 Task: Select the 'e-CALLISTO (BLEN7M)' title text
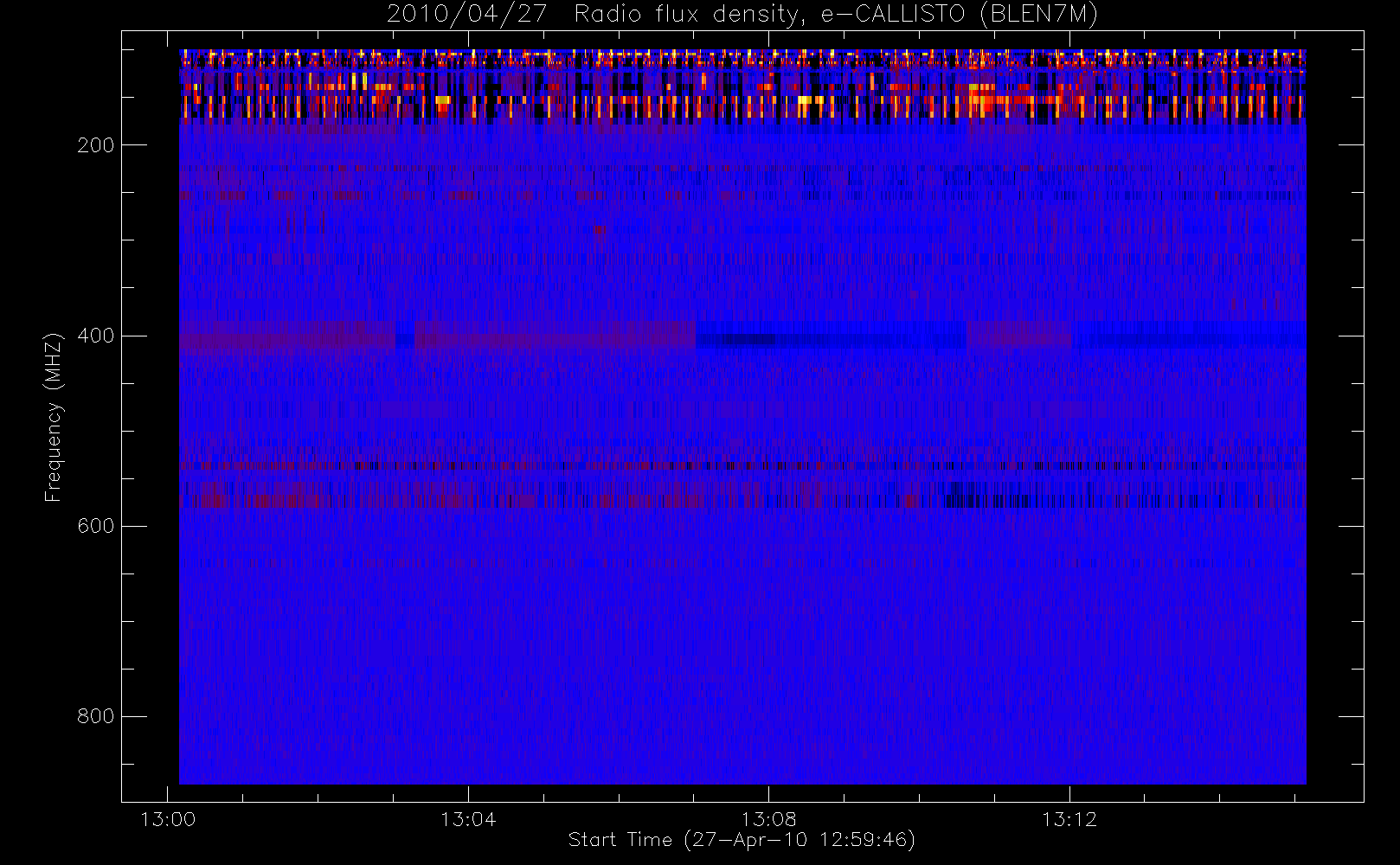pos(959,15)
